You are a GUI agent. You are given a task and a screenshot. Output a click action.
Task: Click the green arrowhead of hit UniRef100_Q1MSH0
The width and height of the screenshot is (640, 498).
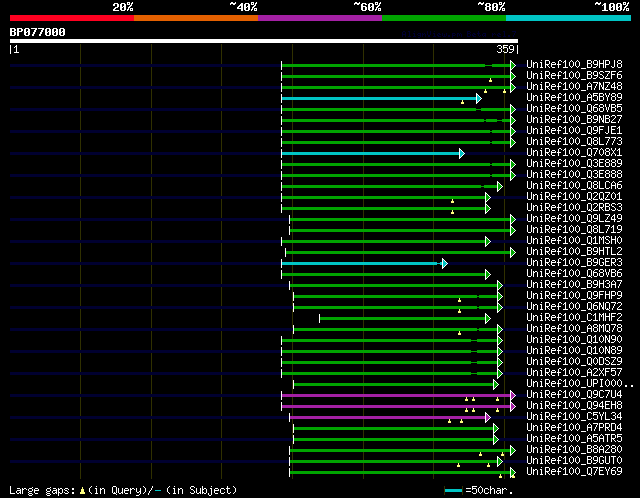coord(488,241)
